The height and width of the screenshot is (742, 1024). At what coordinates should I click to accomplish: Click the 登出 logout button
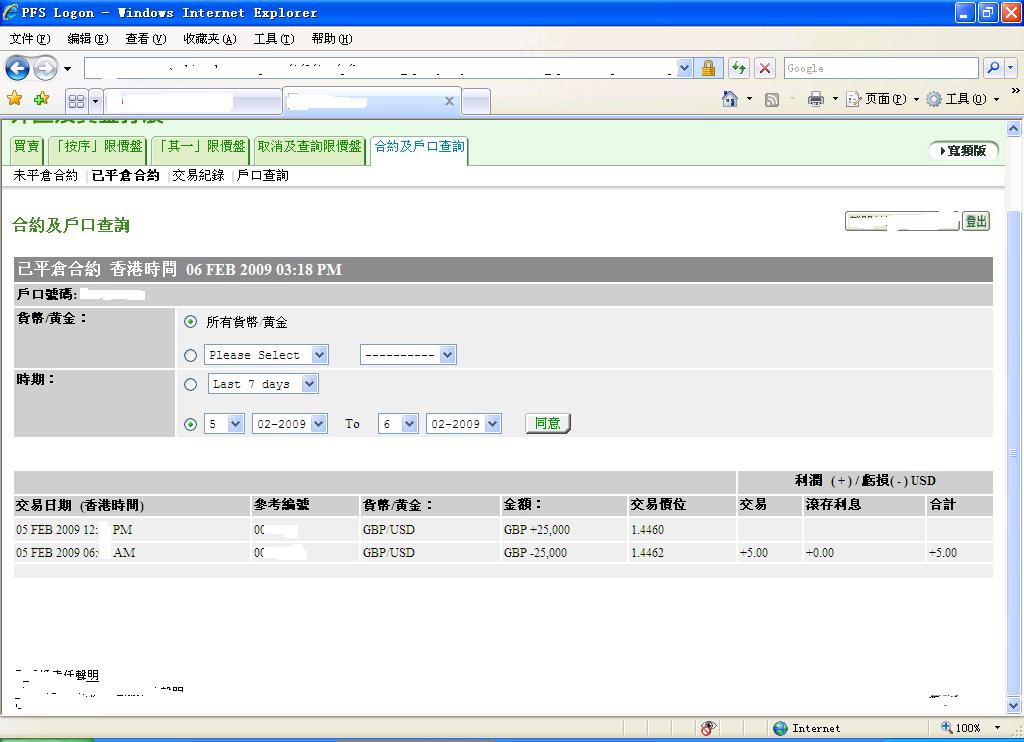[x=976, y=221]
